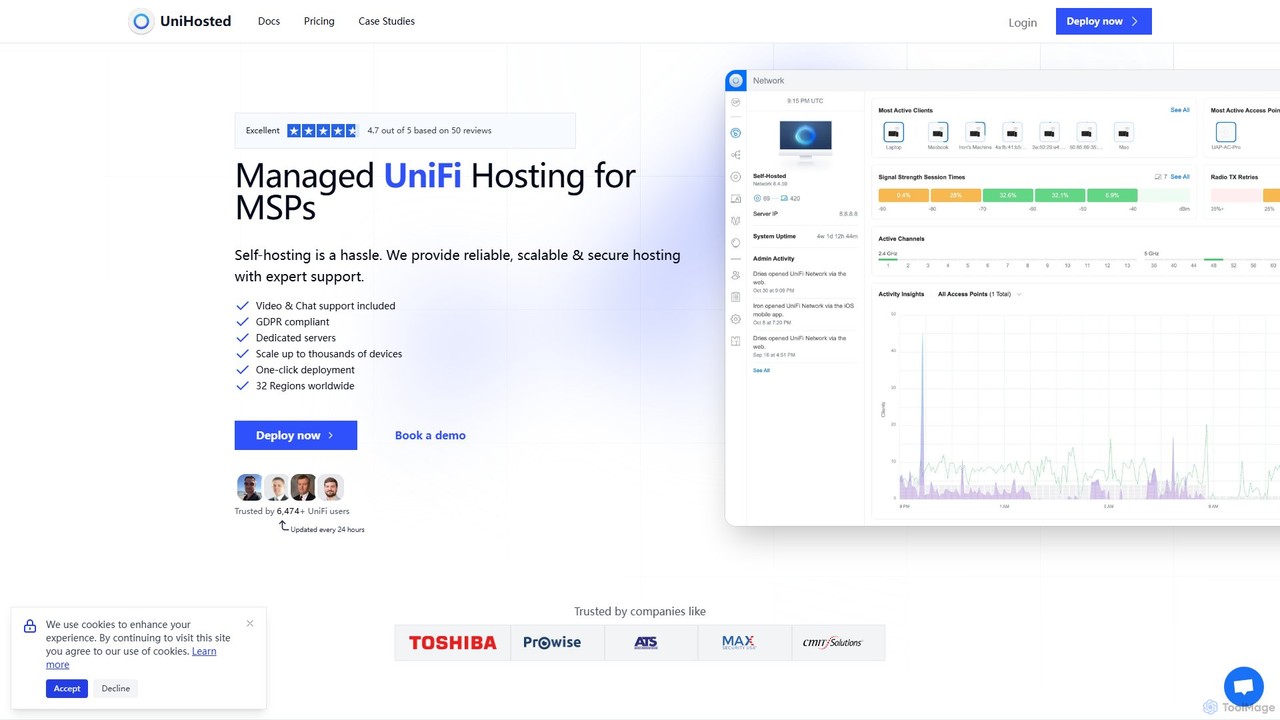The width and height of the screenshot is (1280, 720).
Task: Click the 'Server IP' row in dashboard
Action: [x=805, y=214]
